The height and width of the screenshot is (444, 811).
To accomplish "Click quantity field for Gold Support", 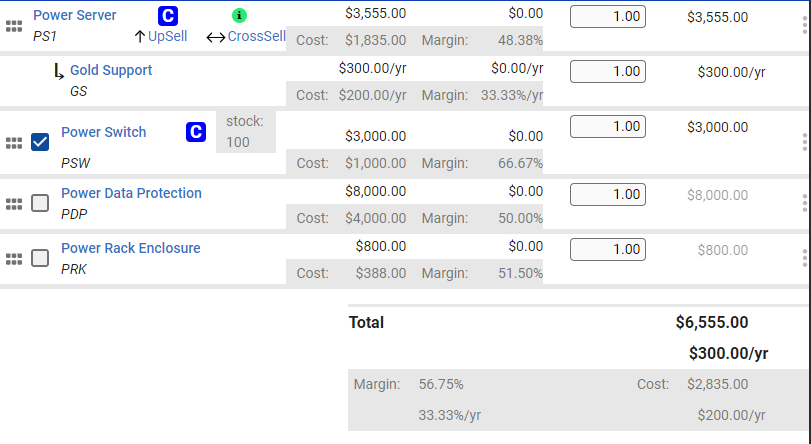I will click(608, 72).
